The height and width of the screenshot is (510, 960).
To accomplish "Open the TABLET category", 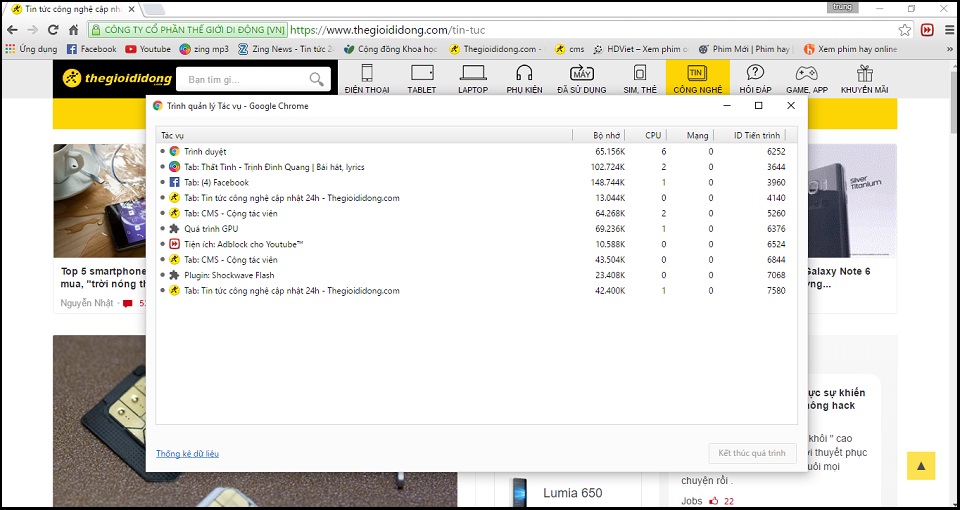I will pos(422,79).
